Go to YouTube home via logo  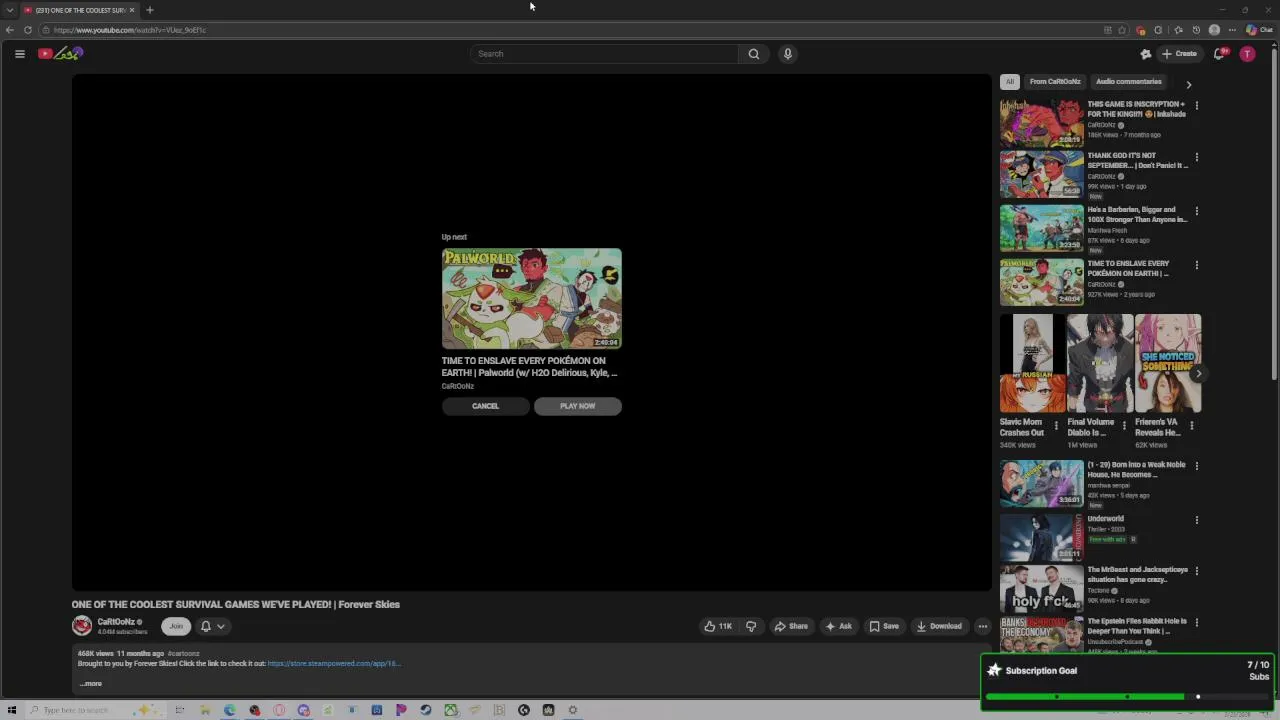coord(60,54)
